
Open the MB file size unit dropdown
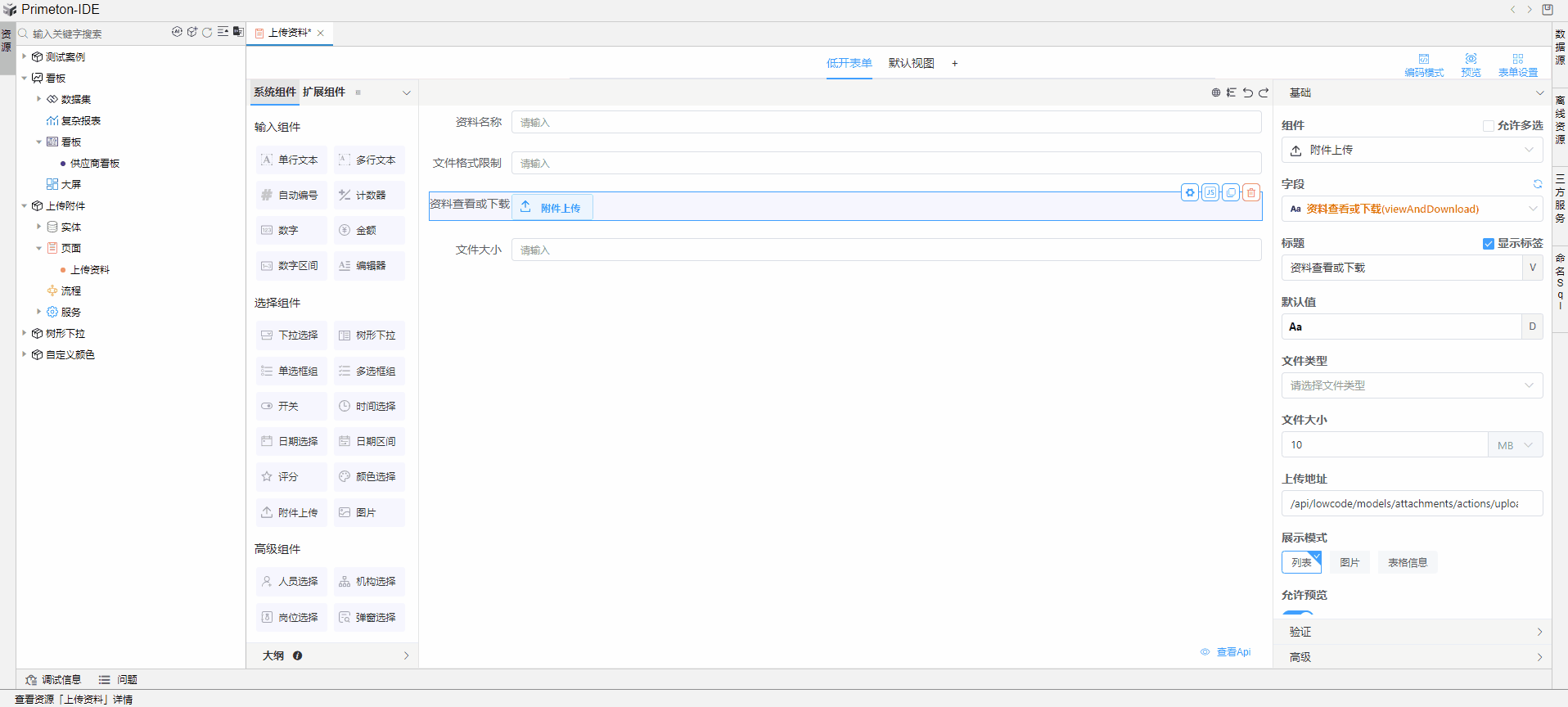(1516, 445)
